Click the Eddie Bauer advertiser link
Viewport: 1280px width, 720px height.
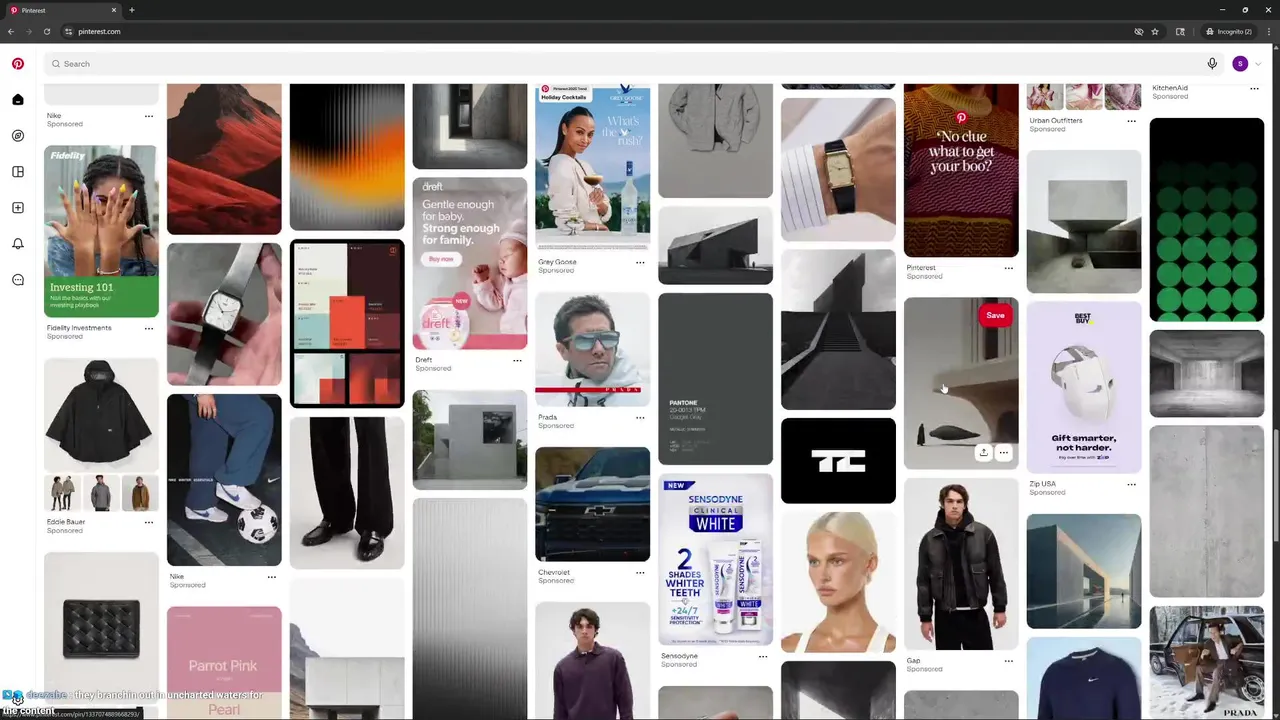66,522
